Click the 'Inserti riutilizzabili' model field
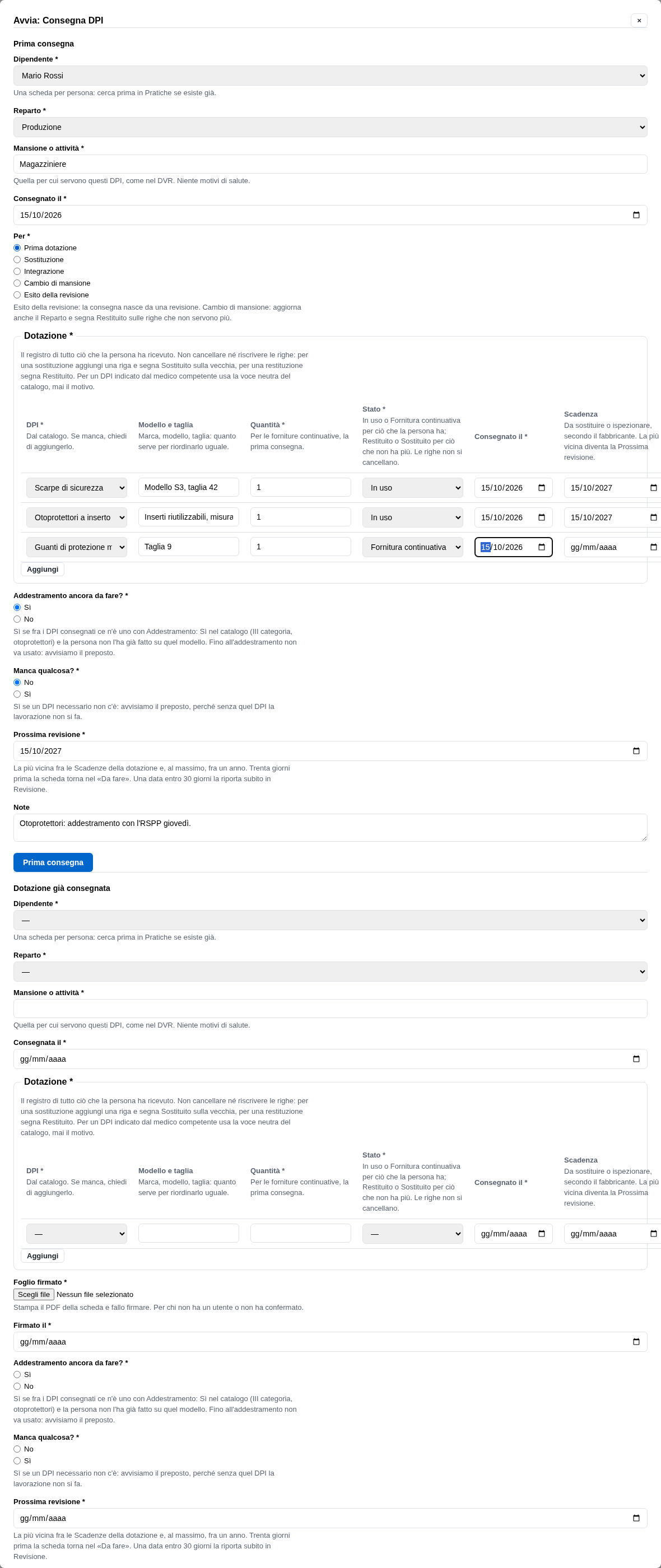This screenshot has width=661, height=1568. [x=189, y=517]
